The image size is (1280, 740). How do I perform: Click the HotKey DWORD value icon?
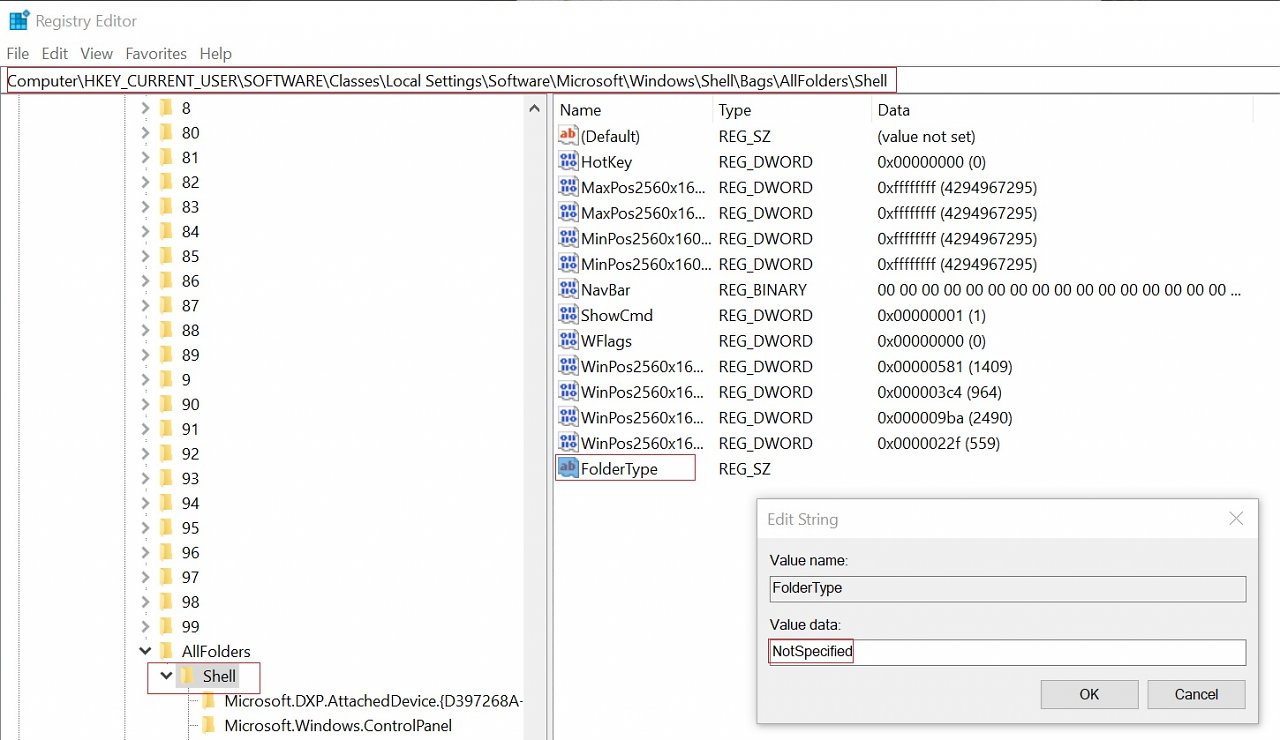pos(568,162)
